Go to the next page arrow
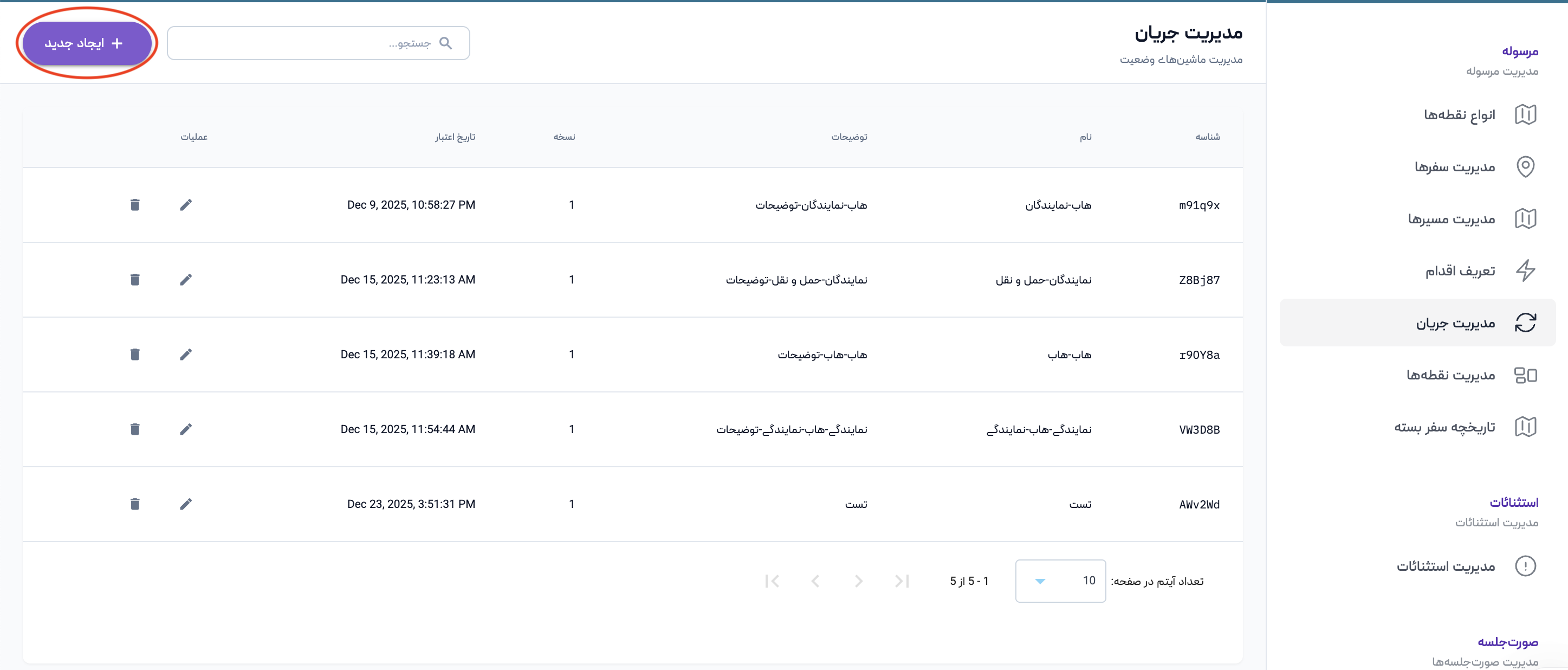 coord(815,581)
